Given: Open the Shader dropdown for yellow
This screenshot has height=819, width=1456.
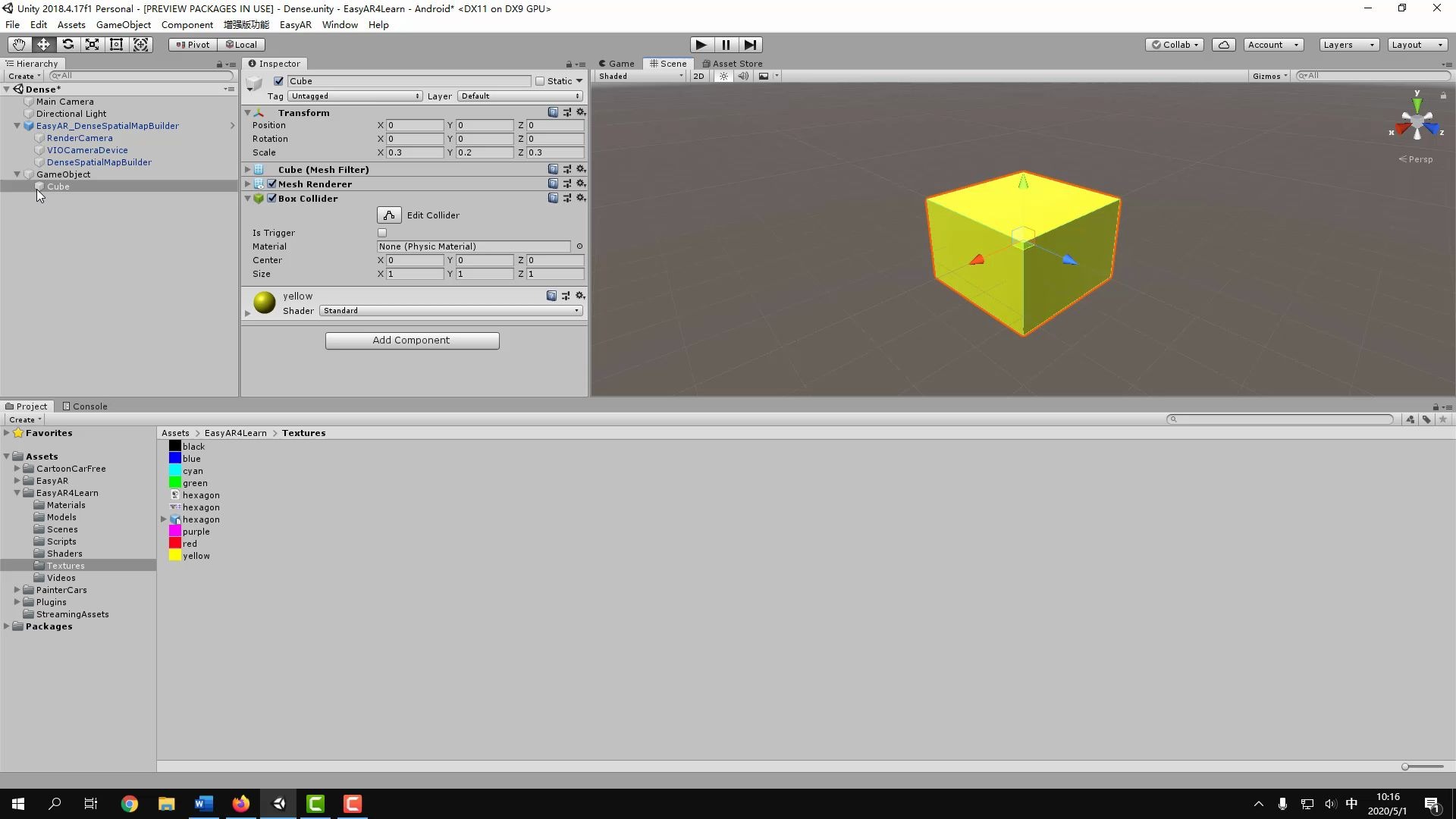Looking at the screenshot, I should pyautogui.click(x=450, y=311).
